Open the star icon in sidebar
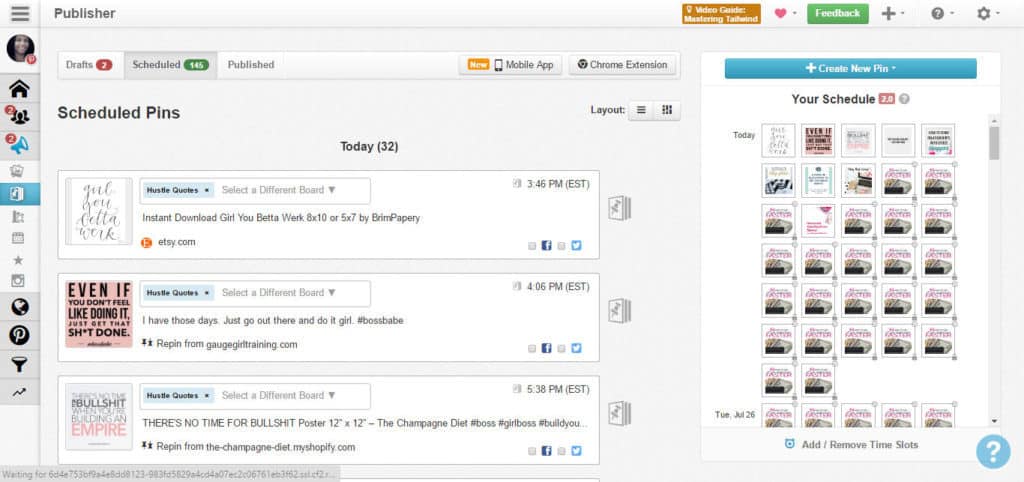 (x=18, y=260)
